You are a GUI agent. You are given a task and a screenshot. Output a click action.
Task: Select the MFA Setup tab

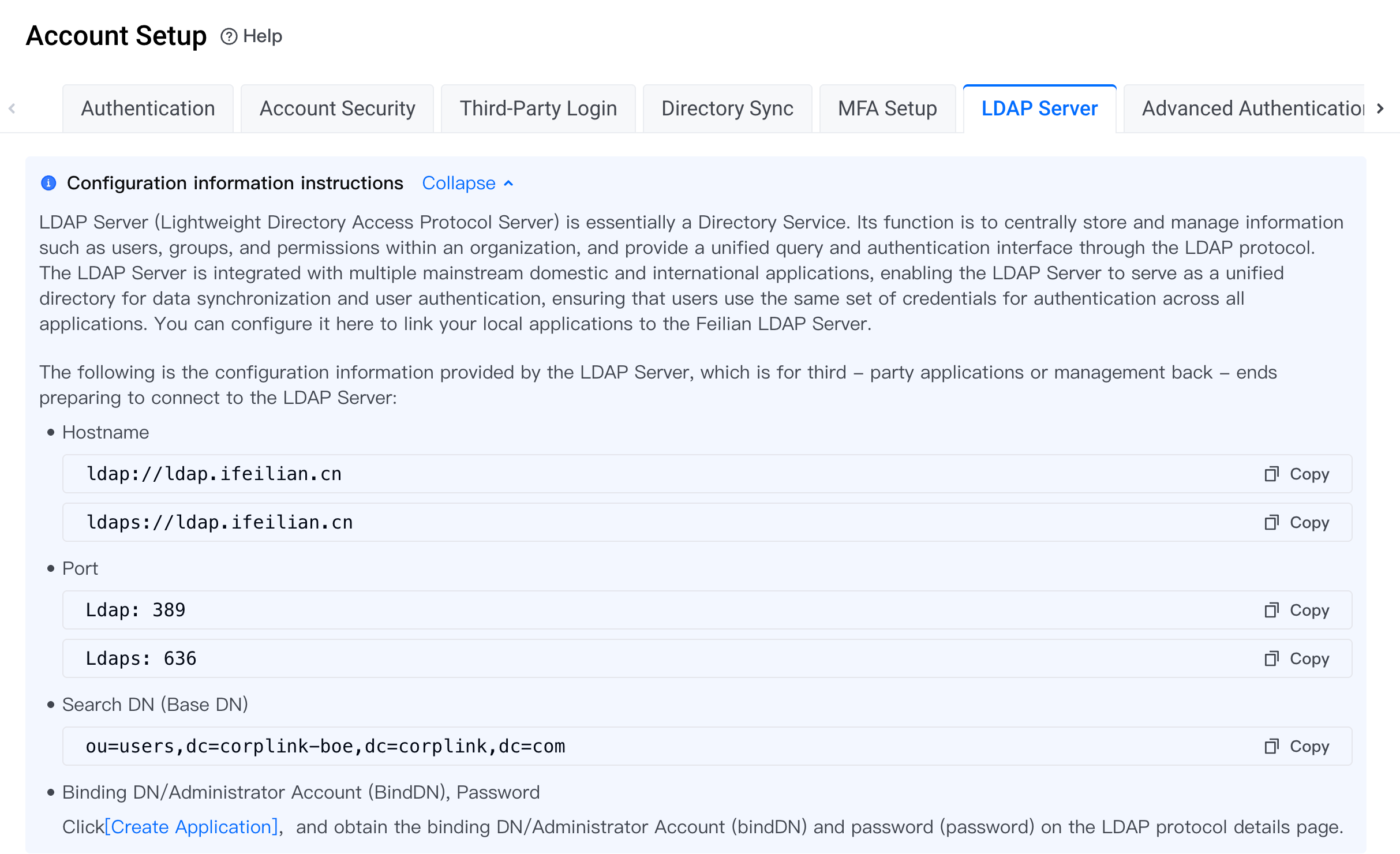pyautogui.click(x=887, y=108)
